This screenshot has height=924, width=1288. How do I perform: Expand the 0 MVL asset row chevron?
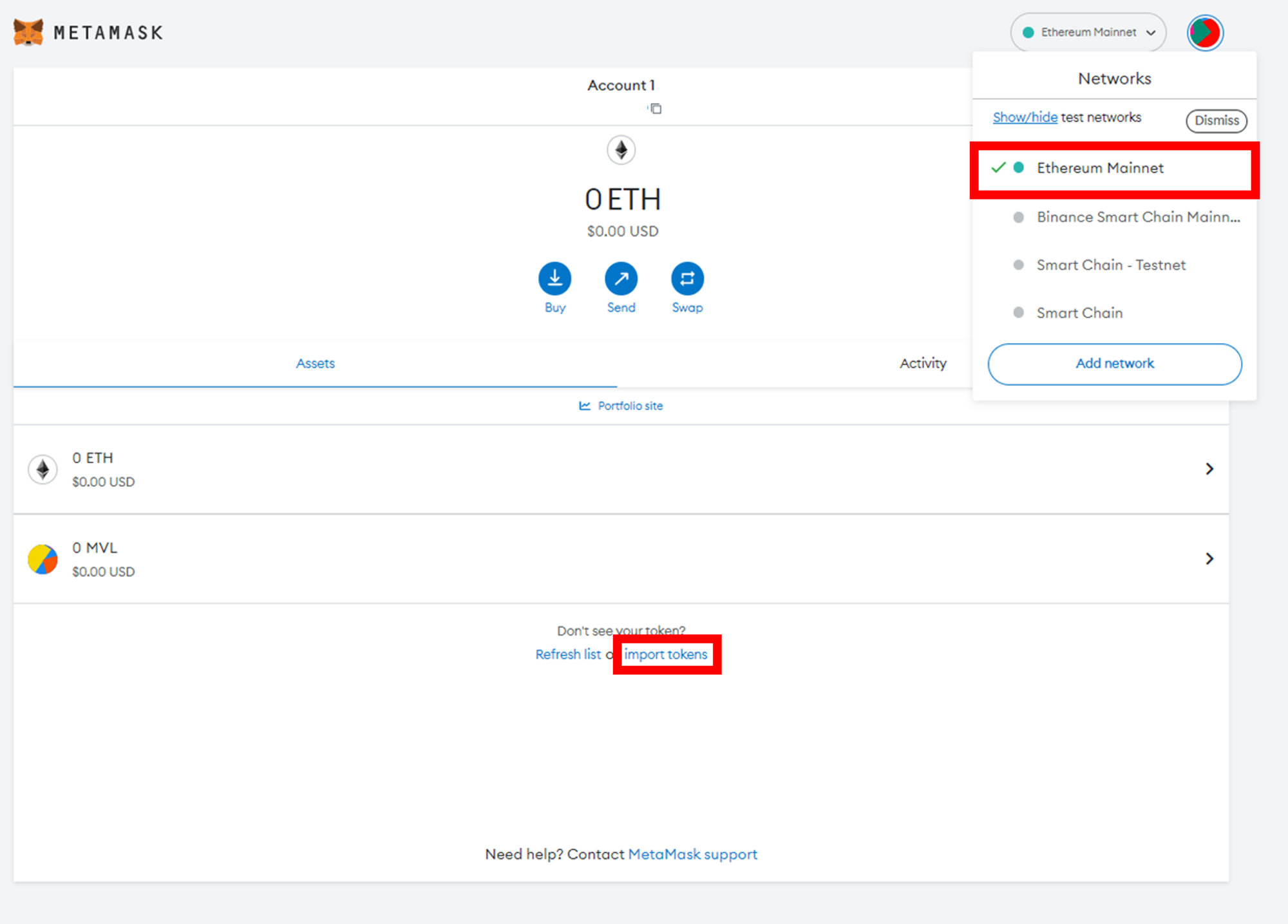1209,558
